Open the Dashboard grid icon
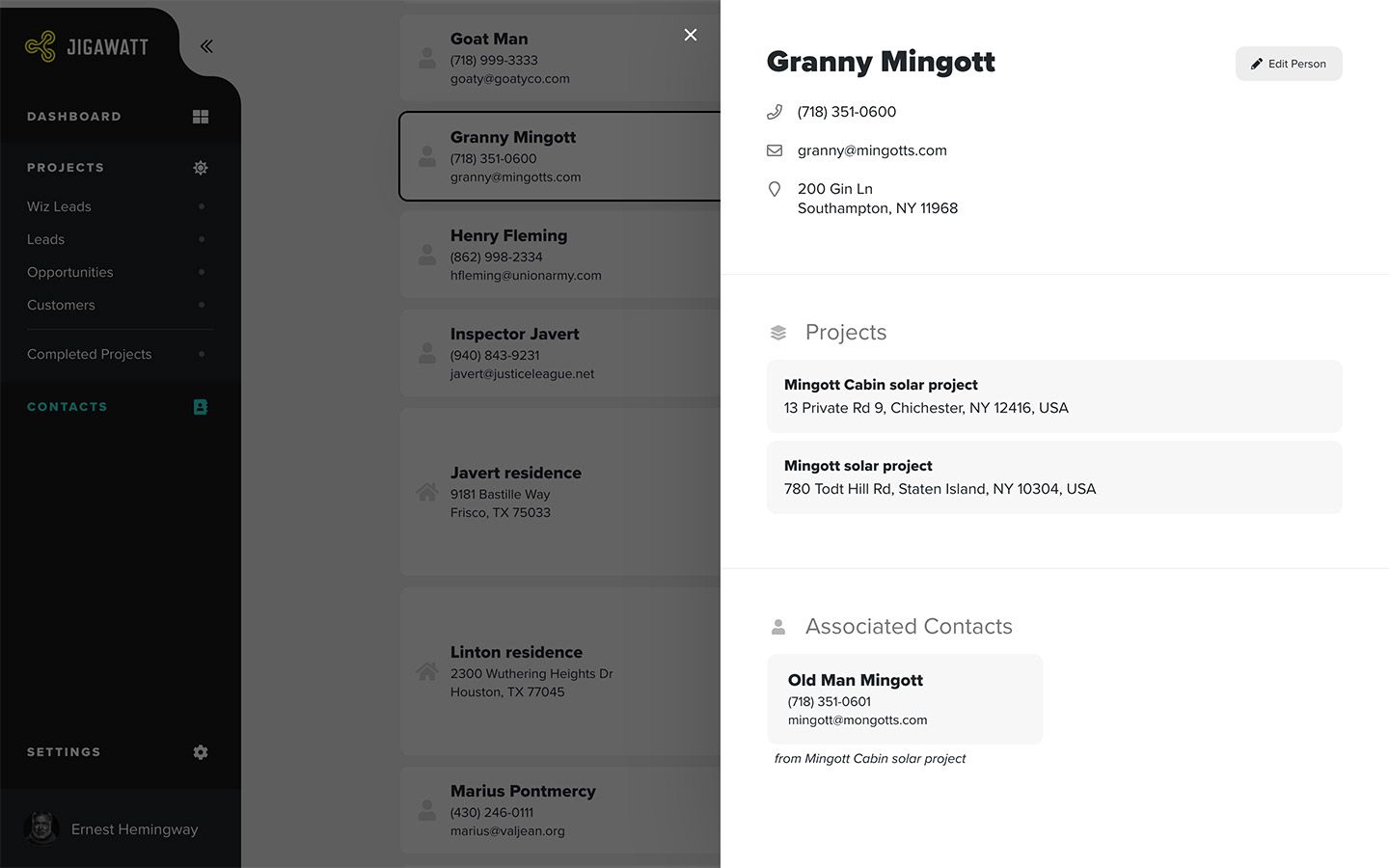This screenshot has width=1389, height=868. click(x=201, y=117)
